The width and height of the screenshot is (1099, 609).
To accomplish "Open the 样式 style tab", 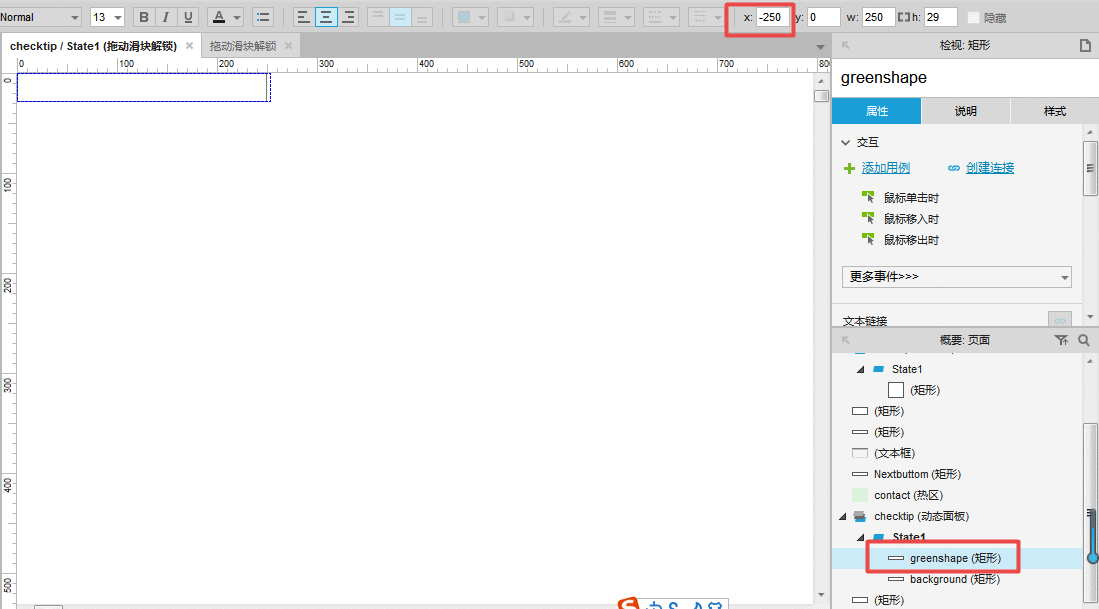I will (1054, 111).
